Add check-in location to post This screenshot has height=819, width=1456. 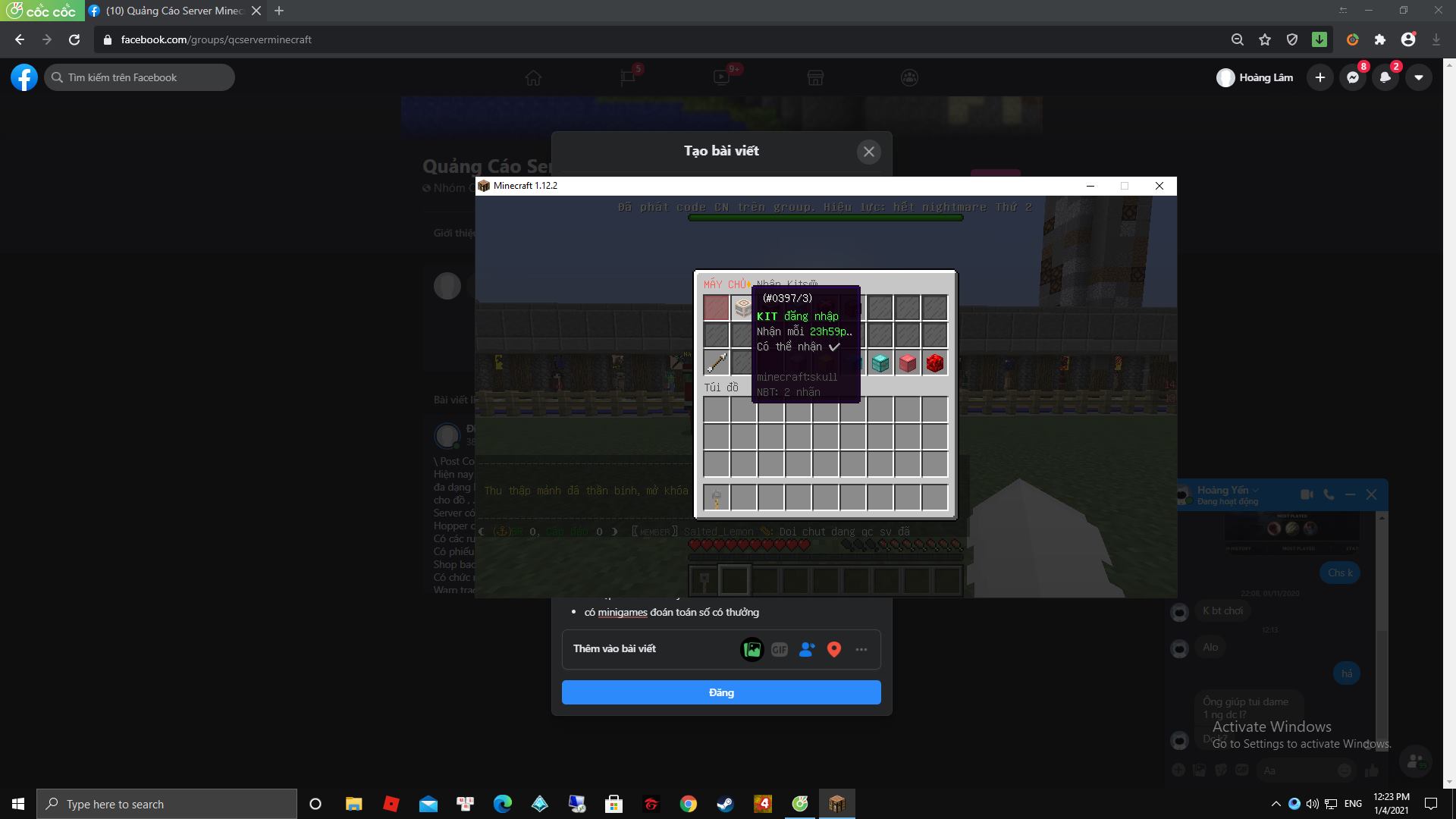[x=833, y=649]
